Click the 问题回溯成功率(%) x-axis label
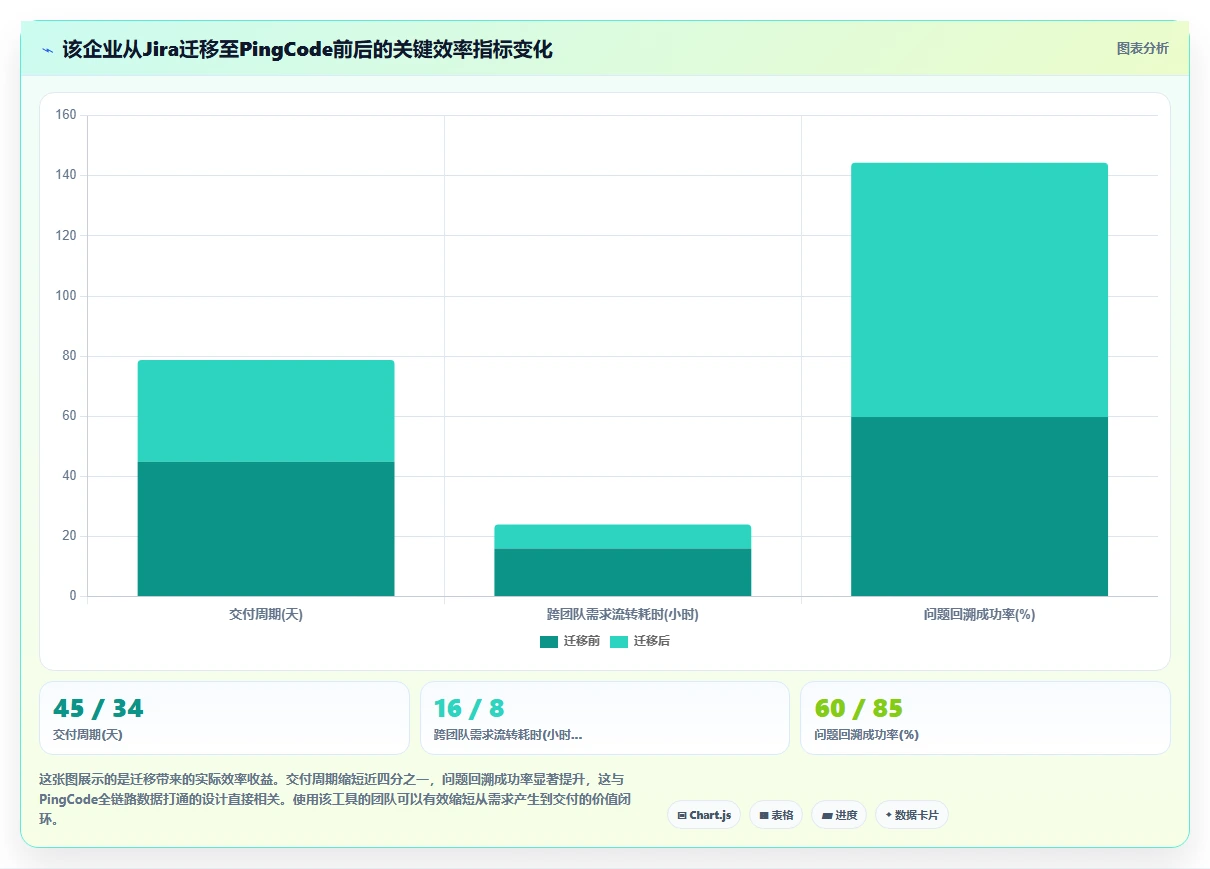 979,615
